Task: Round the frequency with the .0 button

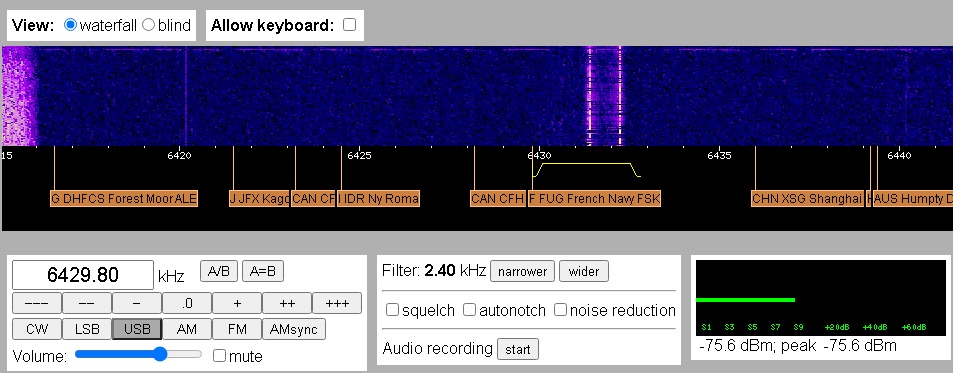Action: 187,303
